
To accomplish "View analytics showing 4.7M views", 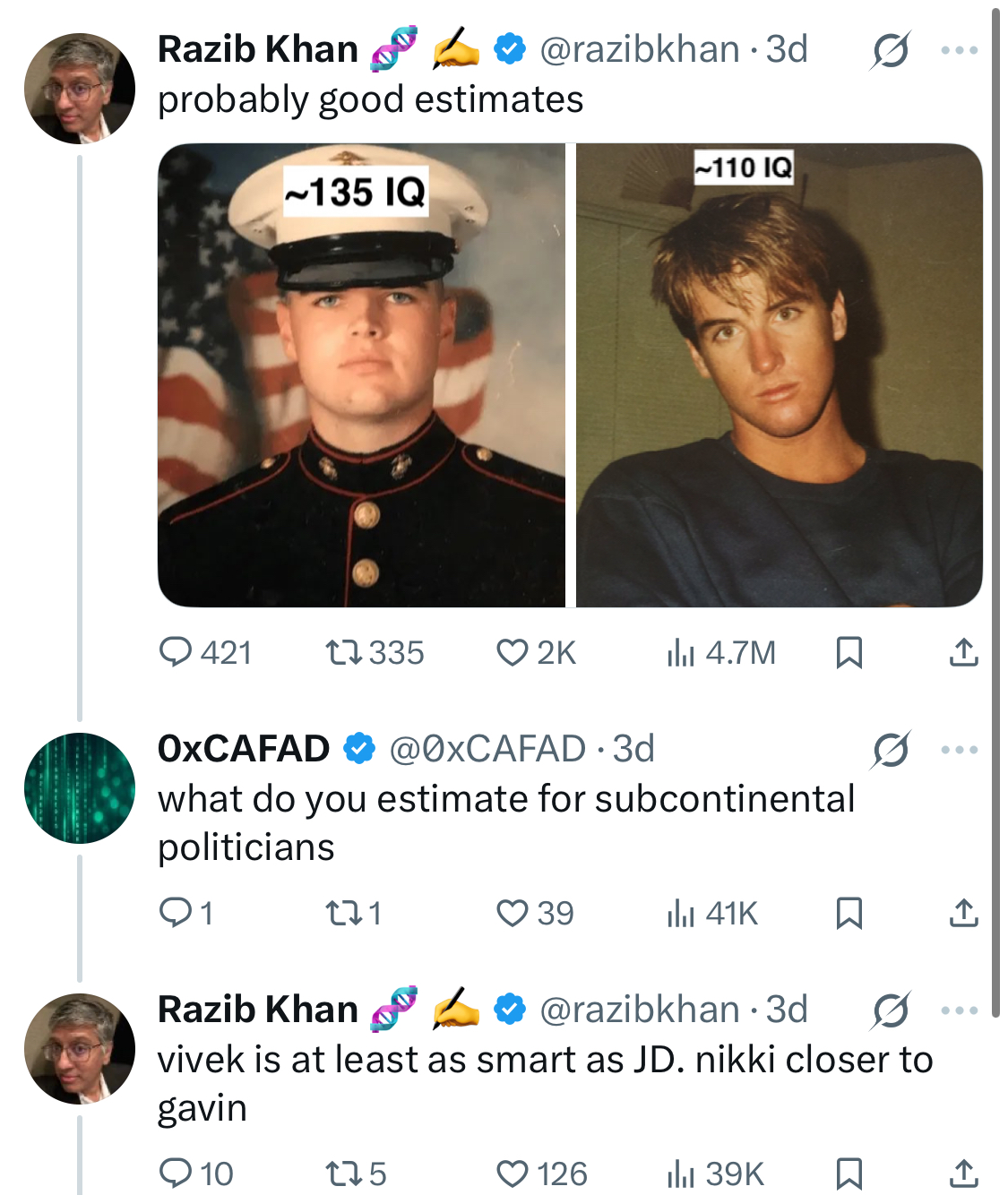I will point(681,652).
